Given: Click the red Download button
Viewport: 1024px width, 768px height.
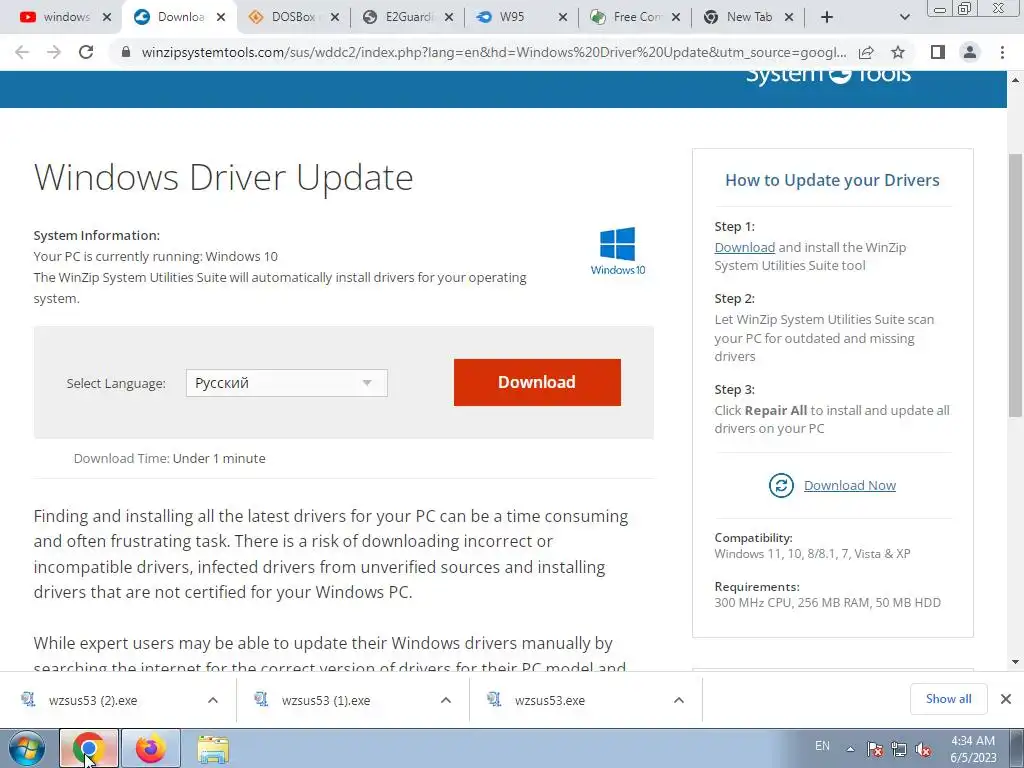Looking at the screenshot, I should pyautogui.click(x=537, y=382).
